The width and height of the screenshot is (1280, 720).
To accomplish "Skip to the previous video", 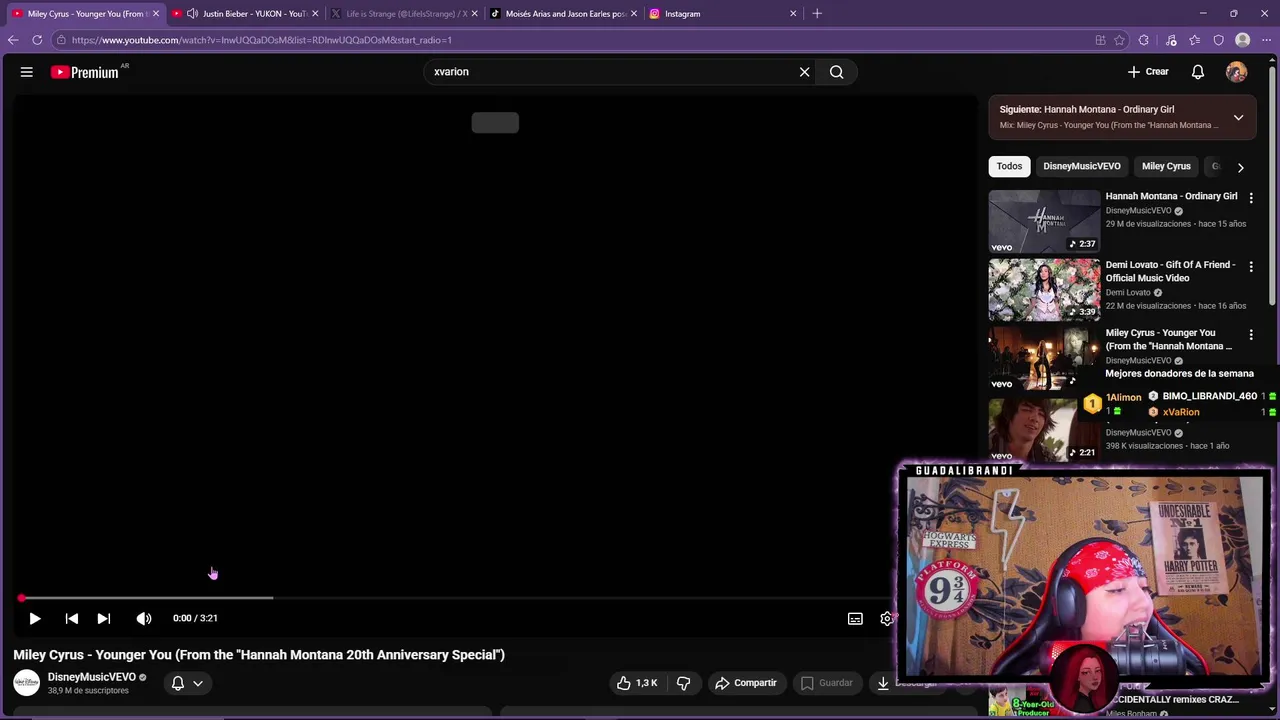I will click(72, 618).
